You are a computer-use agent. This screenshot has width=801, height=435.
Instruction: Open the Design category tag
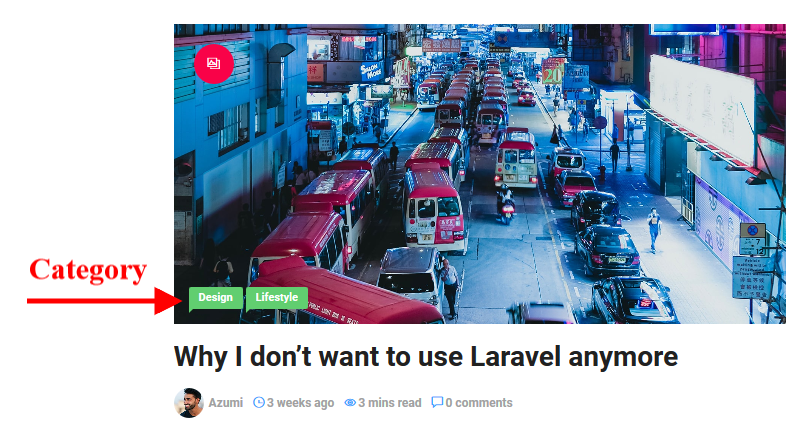[x=216, y=298]
